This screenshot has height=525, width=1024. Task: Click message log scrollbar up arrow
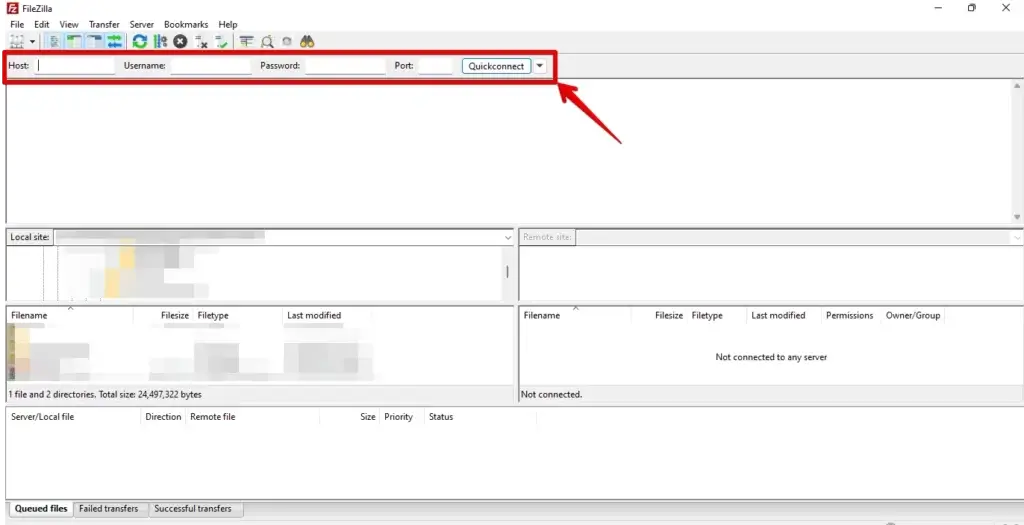click(x=1017, y=86)
